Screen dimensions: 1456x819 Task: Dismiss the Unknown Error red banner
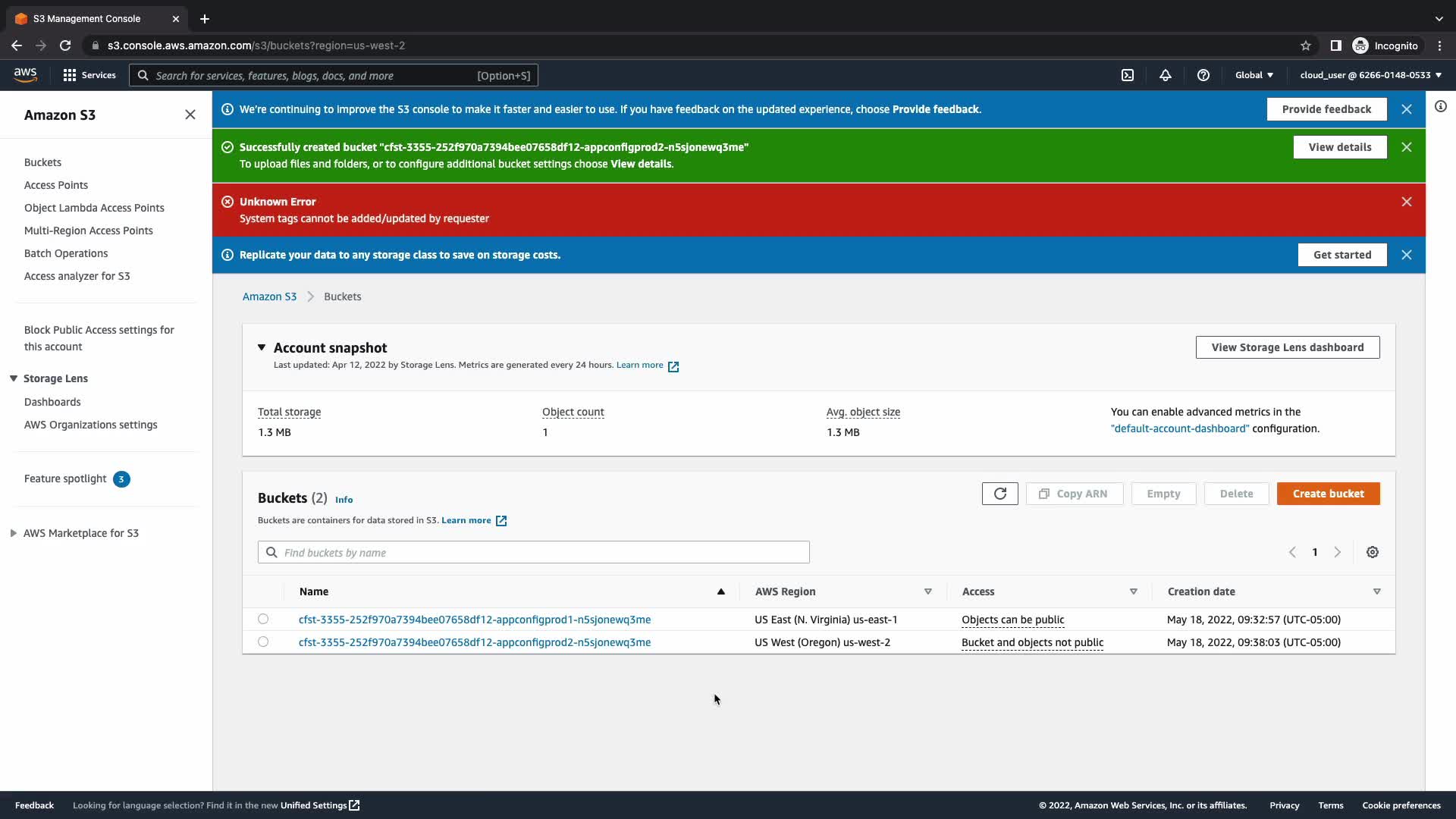(1407, 202)
